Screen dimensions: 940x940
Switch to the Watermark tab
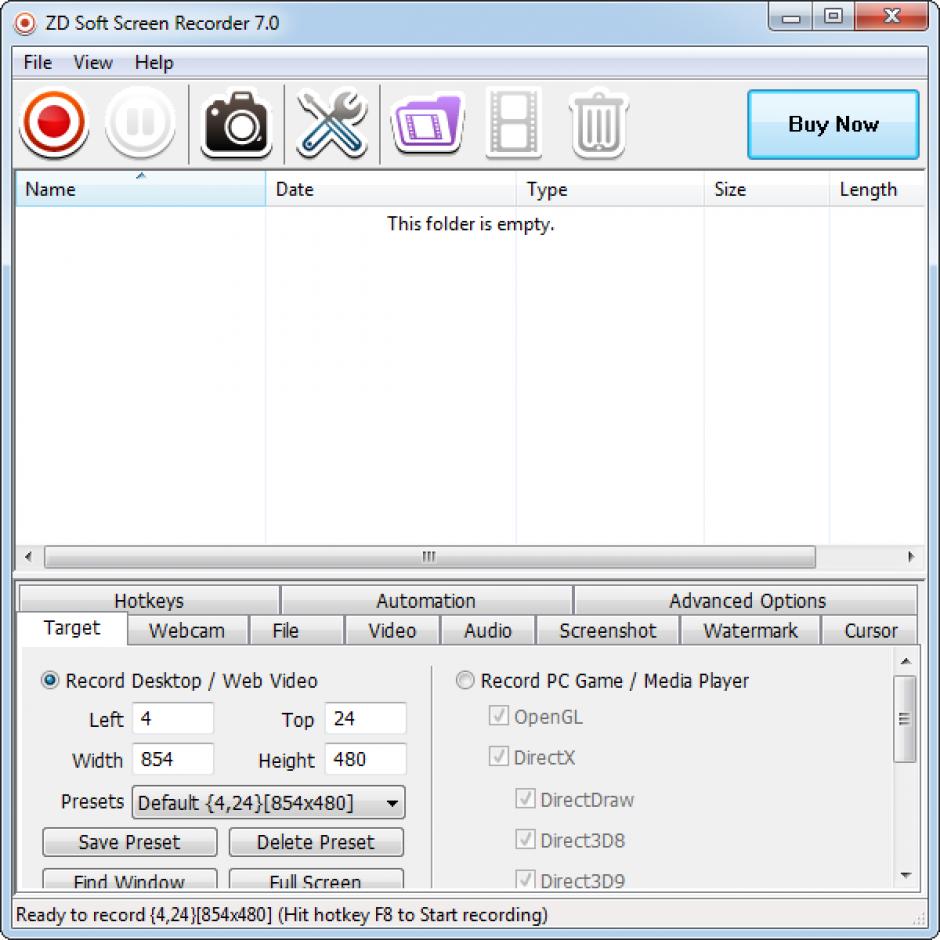pyautogui.click(x=750, y=630)
